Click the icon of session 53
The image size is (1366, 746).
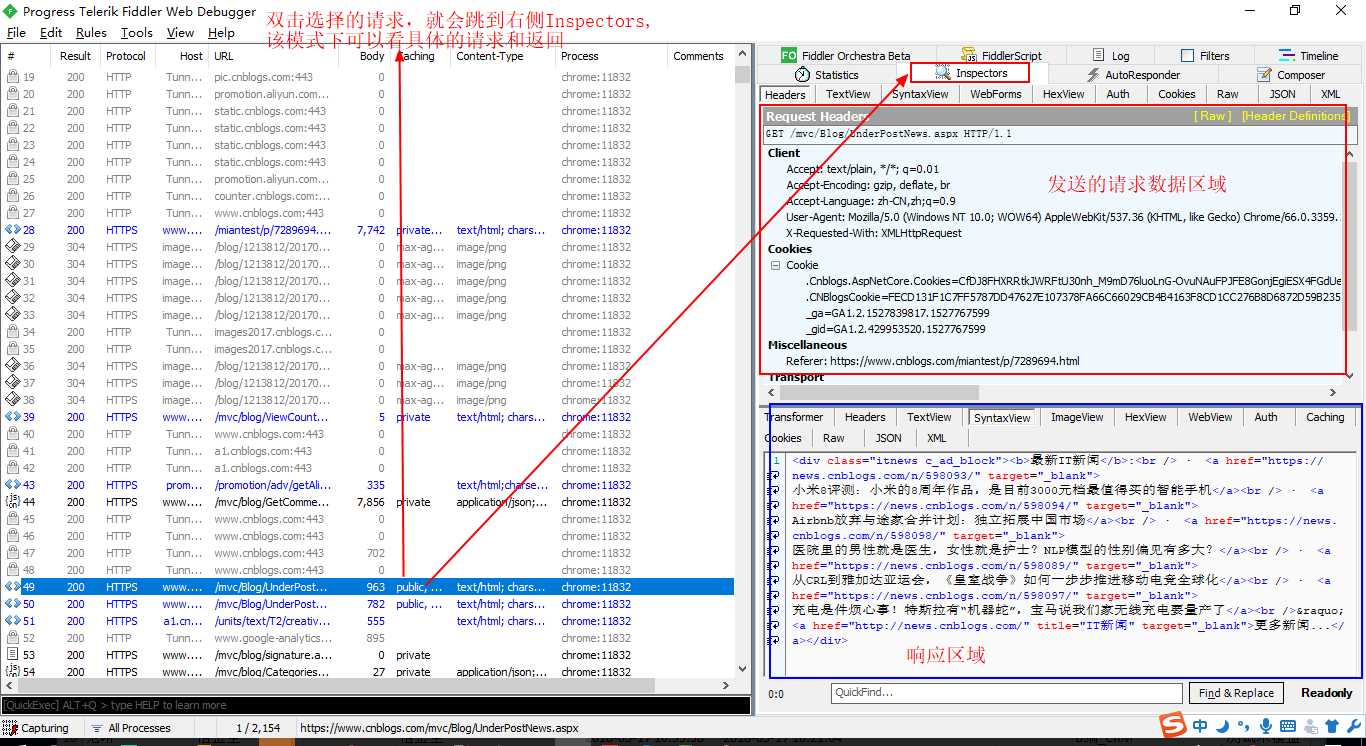tap(13, 655)
